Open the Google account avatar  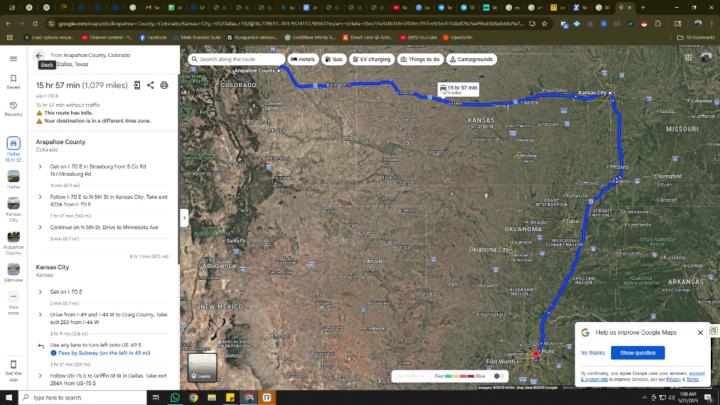click(706, 57)
